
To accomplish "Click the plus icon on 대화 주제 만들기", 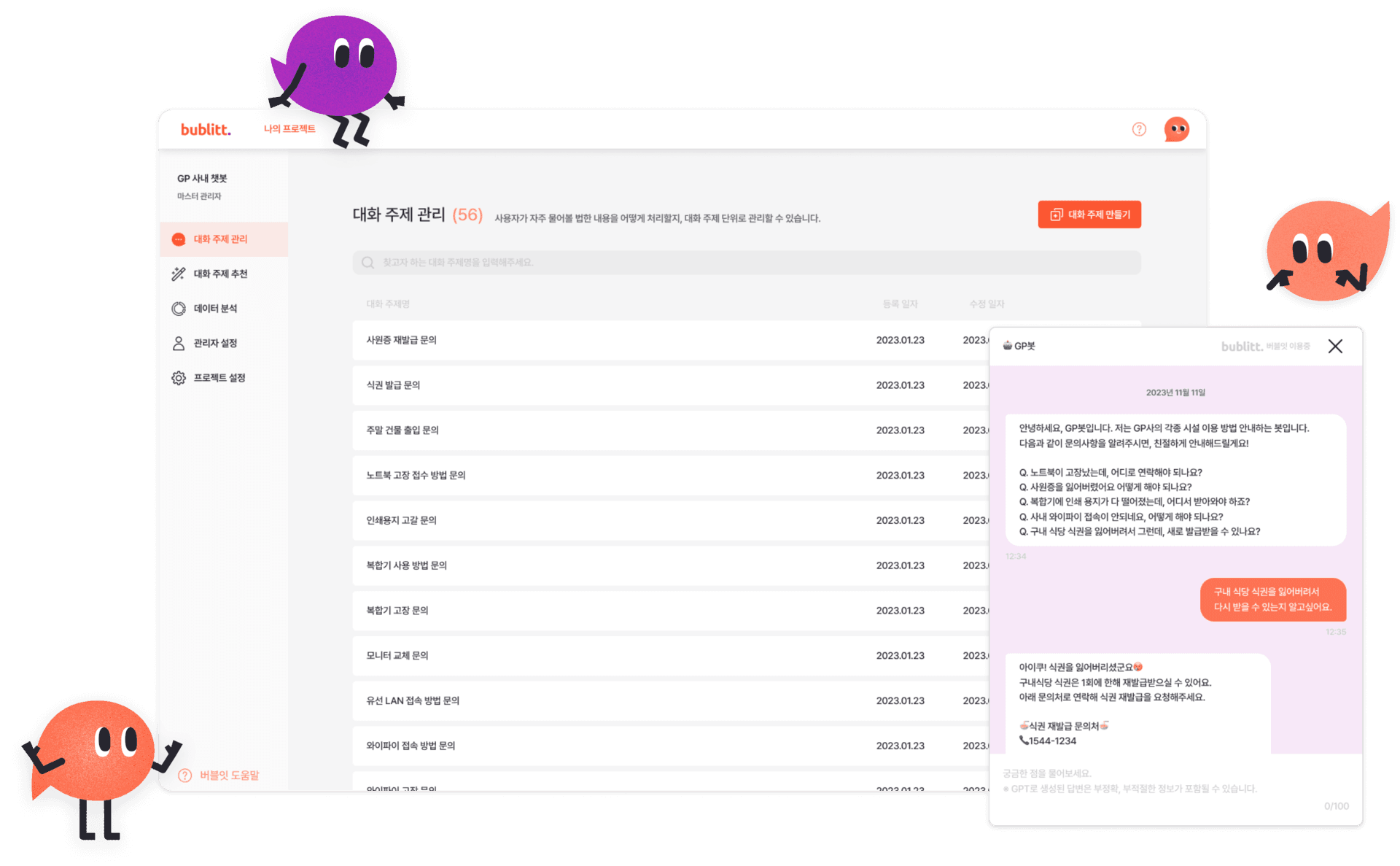I will click(x=1056, y=214).
